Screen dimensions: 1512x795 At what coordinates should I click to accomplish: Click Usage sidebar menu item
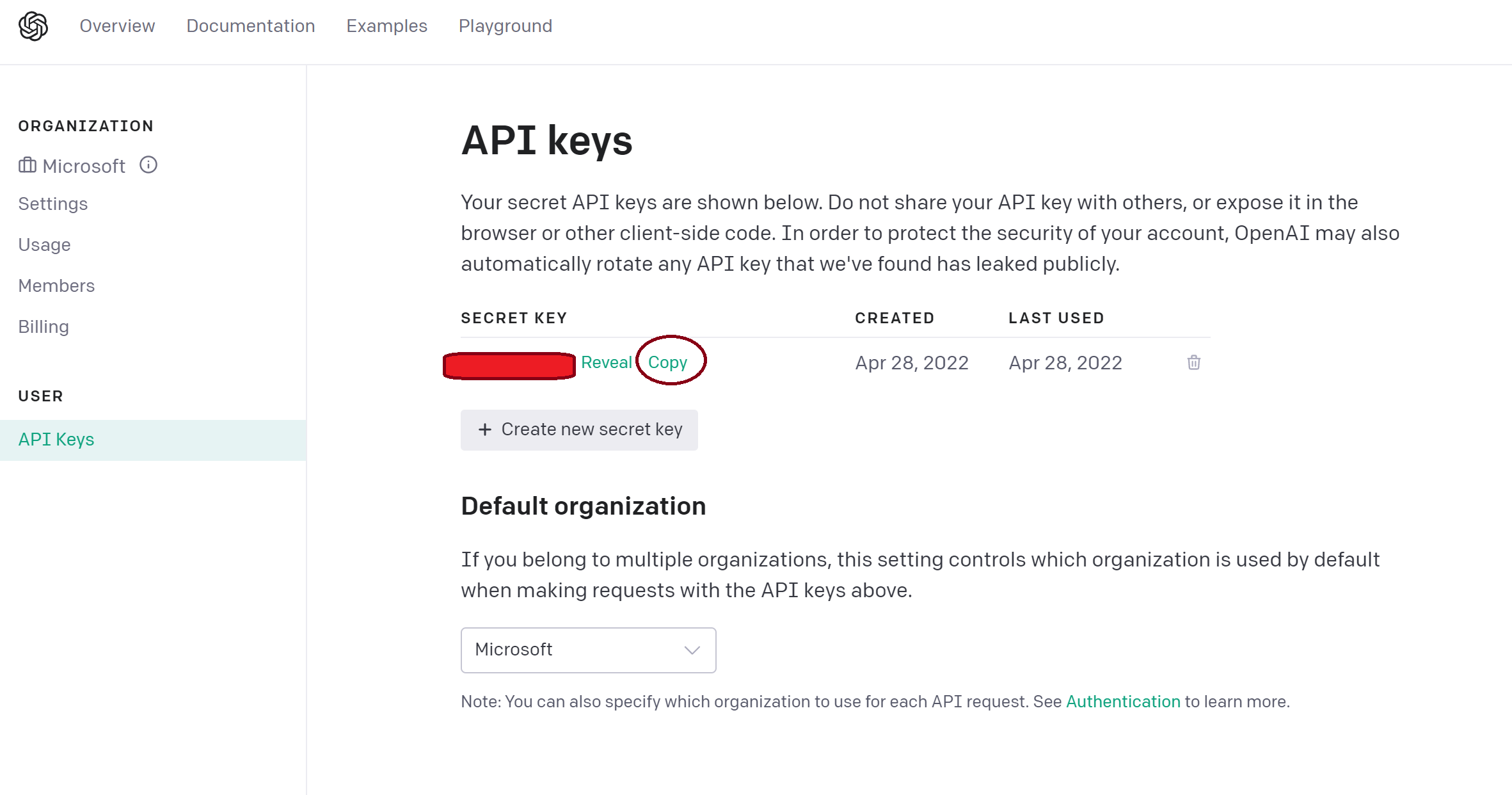coord(44,245)
